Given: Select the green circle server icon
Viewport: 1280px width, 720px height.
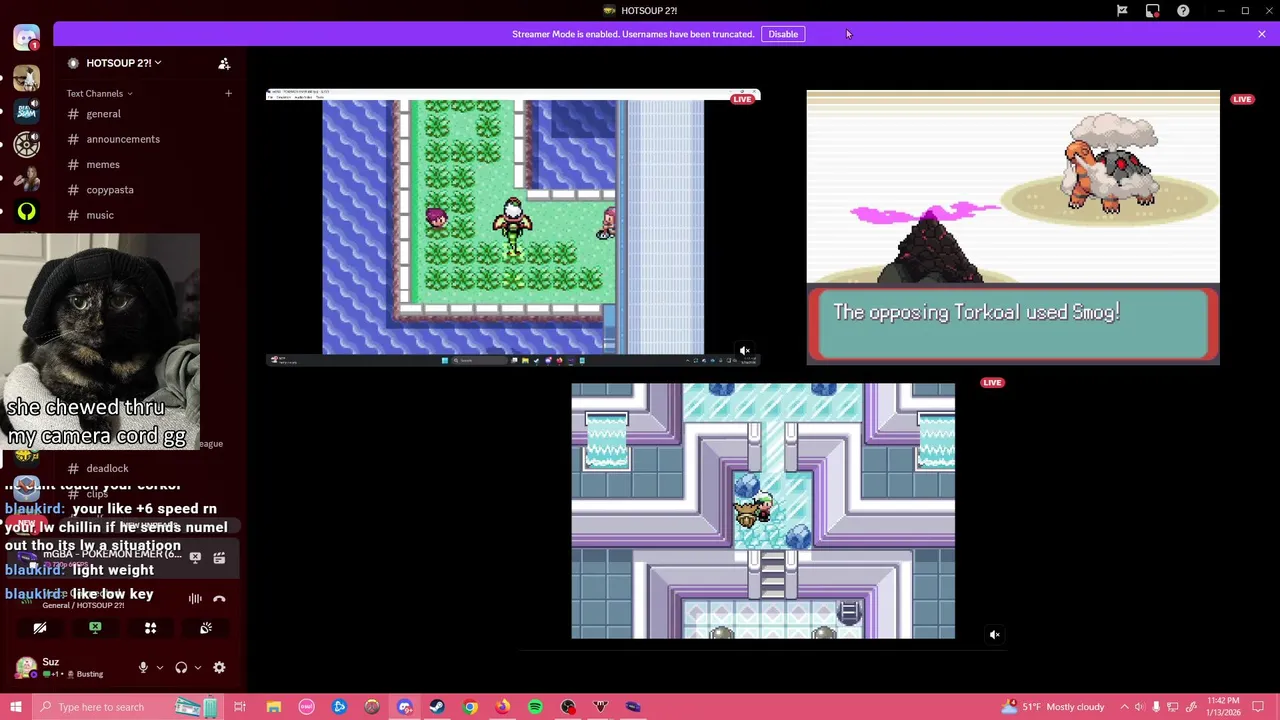Looking at the screenshot, I should [x=27, y=212].
